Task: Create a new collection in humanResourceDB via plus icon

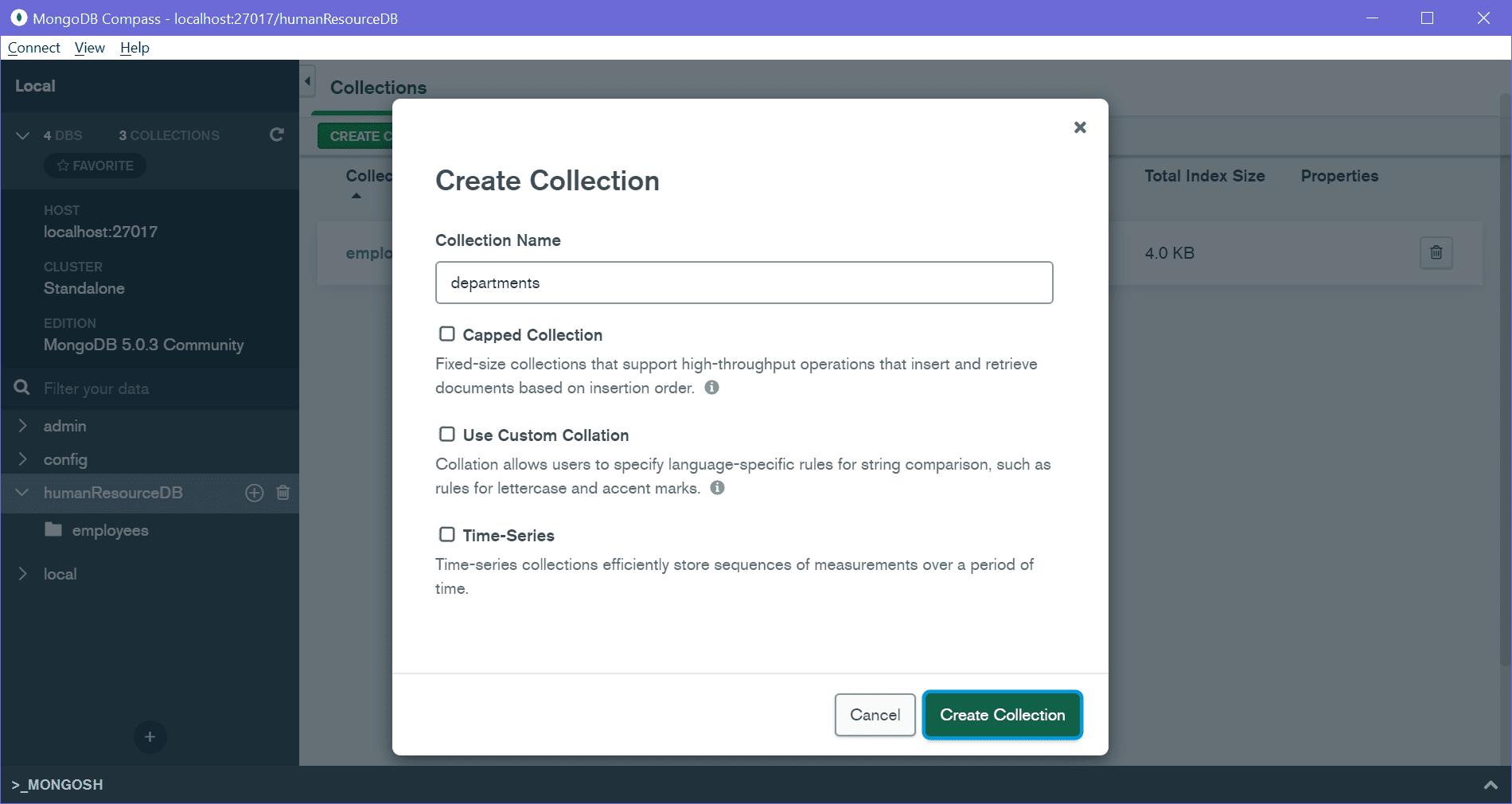Action: click(x=254, y=493)
